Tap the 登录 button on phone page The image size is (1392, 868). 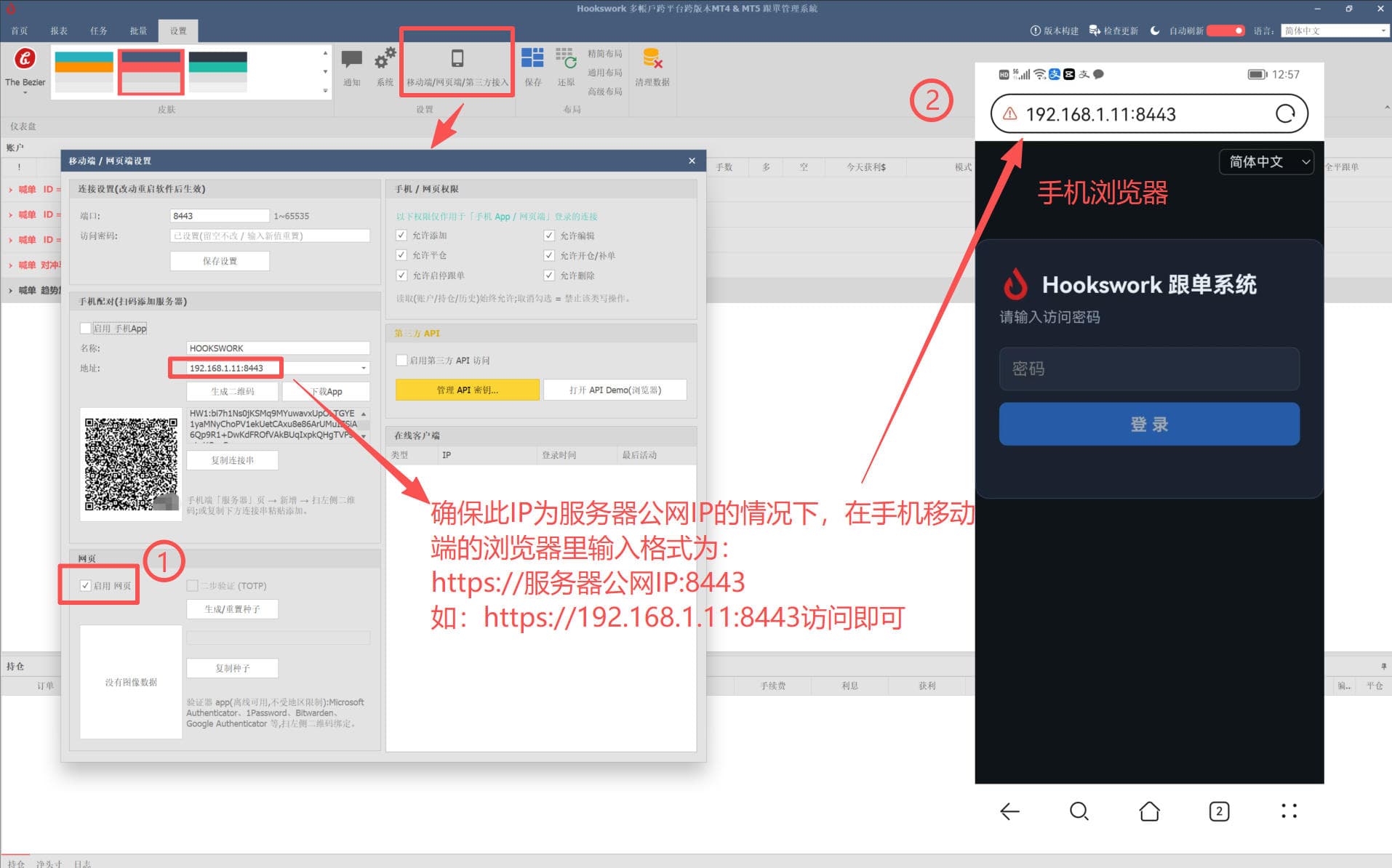(1149, 424)
